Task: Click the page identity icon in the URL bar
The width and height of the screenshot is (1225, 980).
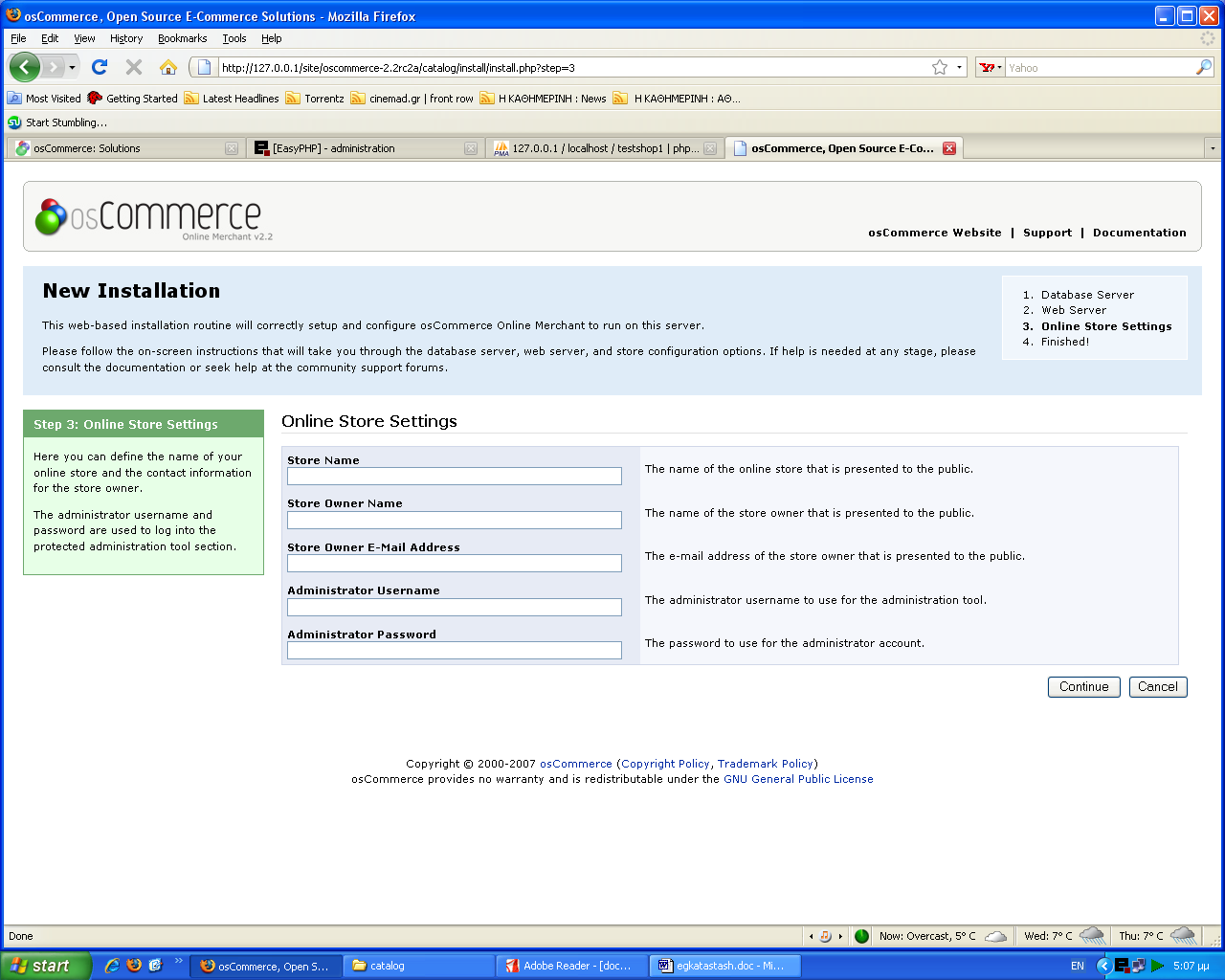Action: [204, 67]
